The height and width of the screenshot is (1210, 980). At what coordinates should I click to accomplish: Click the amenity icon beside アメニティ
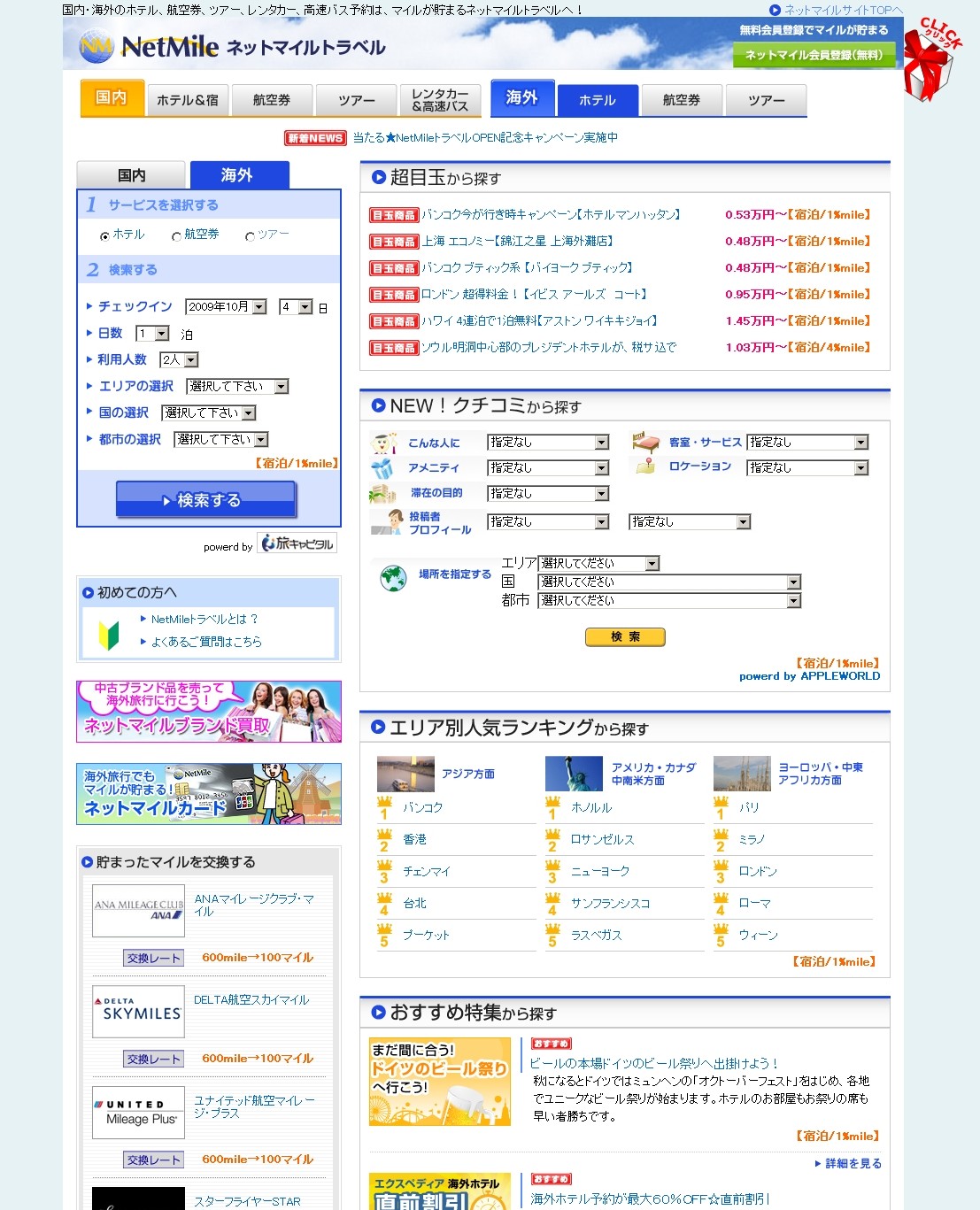(x=382, y=468)
